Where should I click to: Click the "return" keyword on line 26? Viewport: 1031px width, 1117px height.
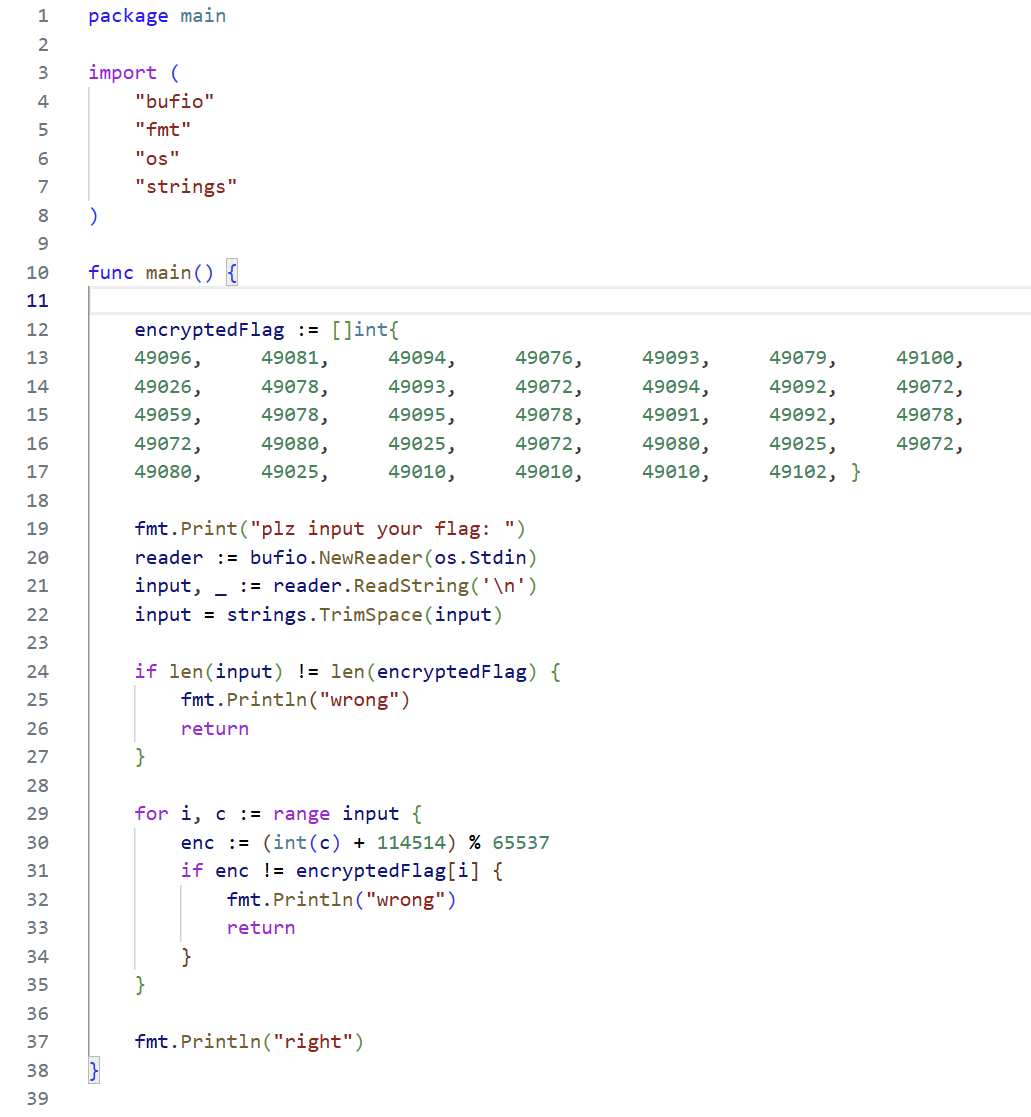tap(214, 728)
